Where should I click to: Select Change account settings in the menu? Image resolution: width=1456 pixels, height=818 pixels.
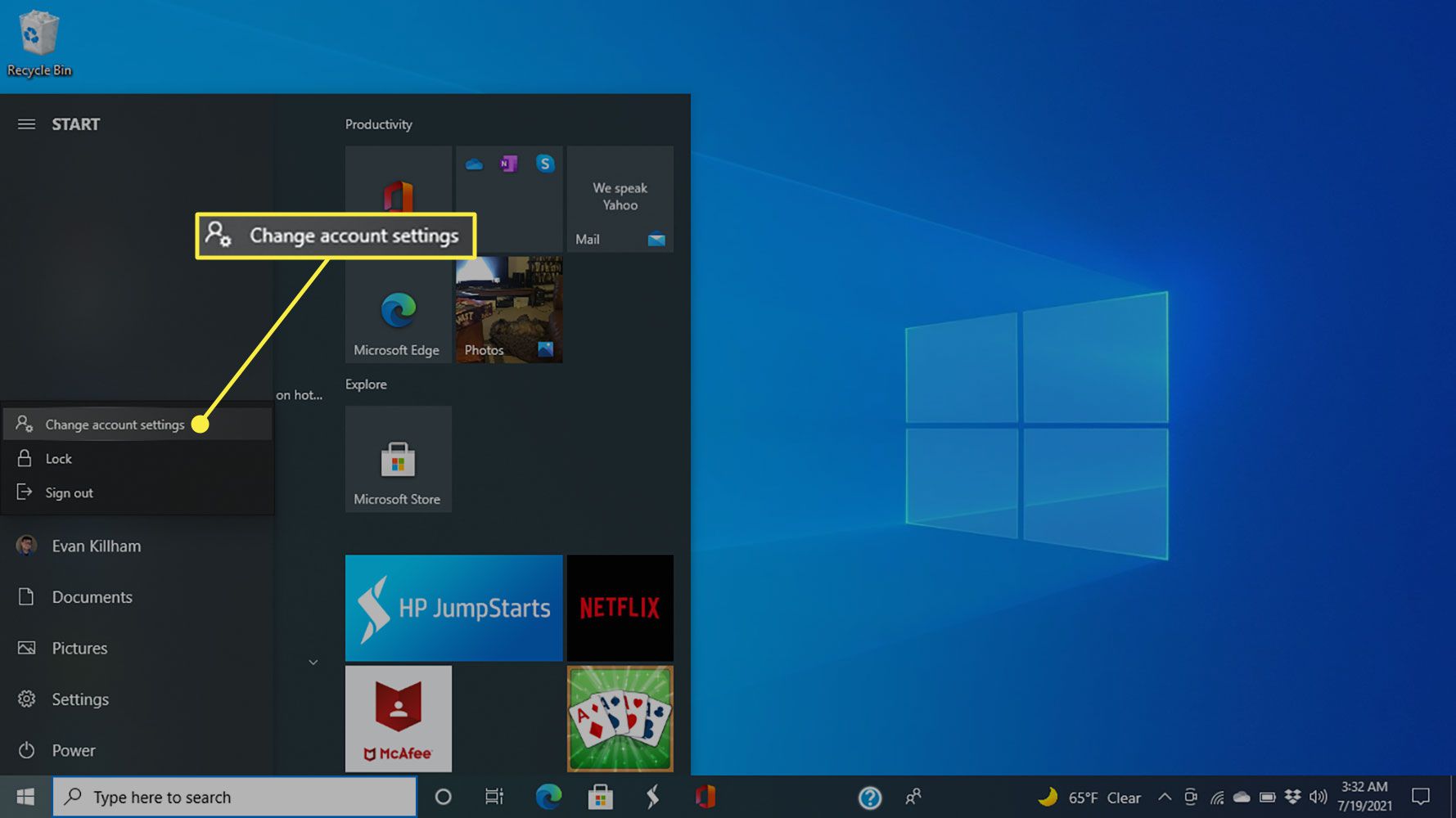pyautogui.click(x=137, y=425)
